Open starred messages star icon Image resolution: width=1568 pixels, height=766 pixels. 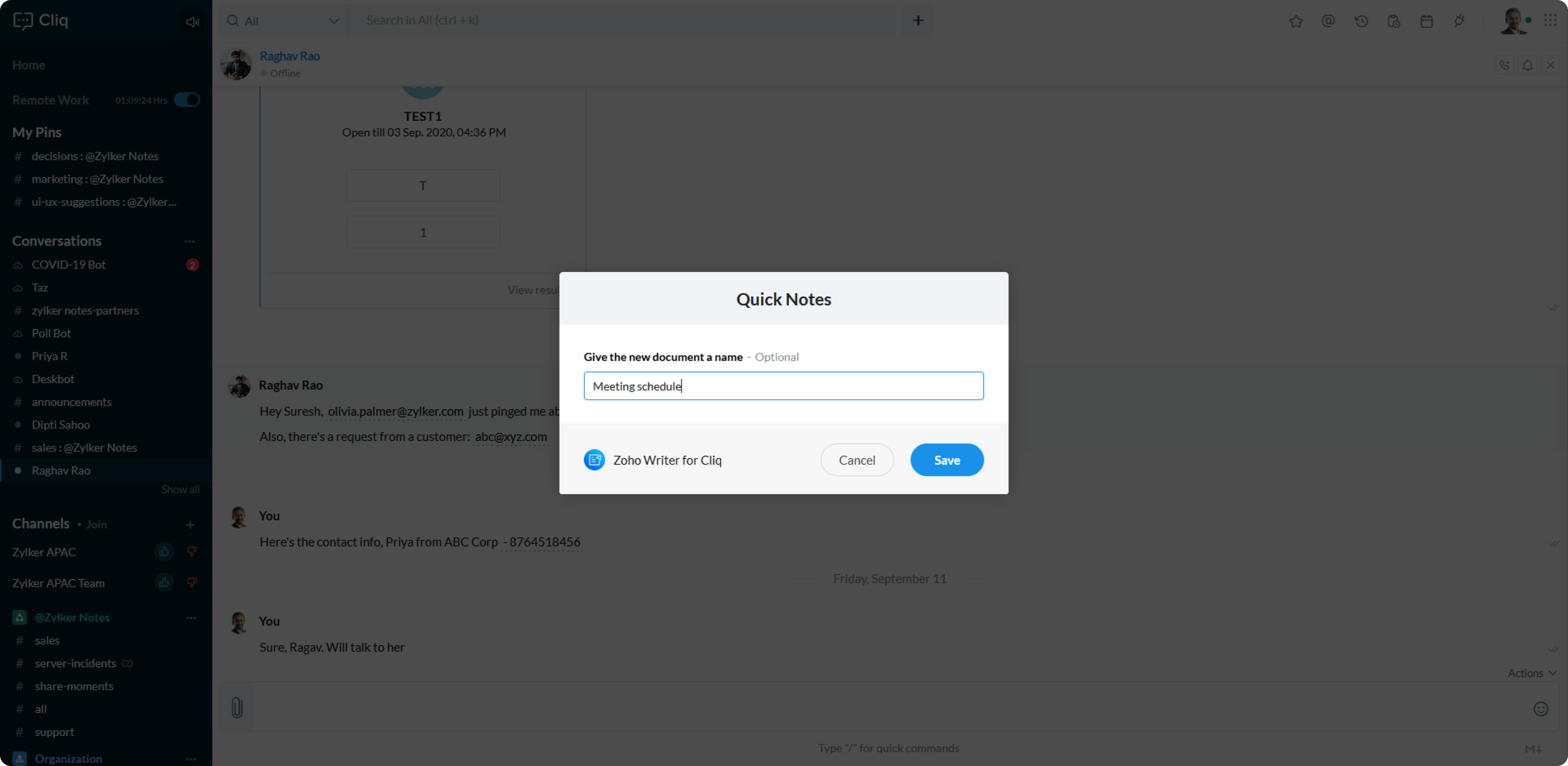point(1296,21)
